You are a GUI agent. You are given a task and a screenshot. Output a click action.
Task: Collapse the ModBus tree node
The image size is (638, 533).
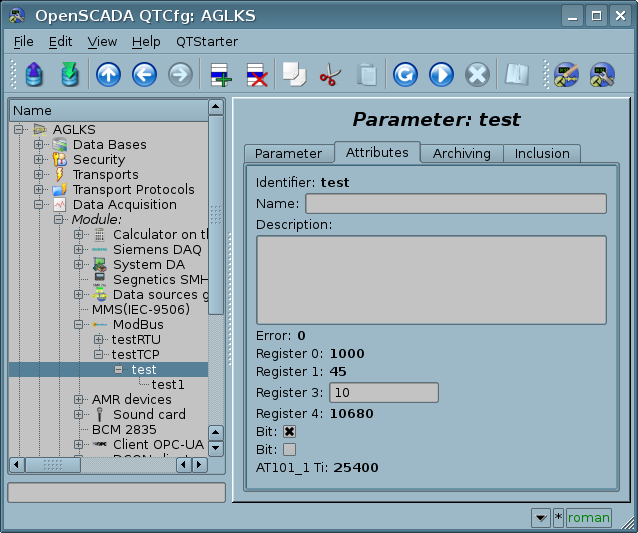pyautogui.click(x=79, y=325)
